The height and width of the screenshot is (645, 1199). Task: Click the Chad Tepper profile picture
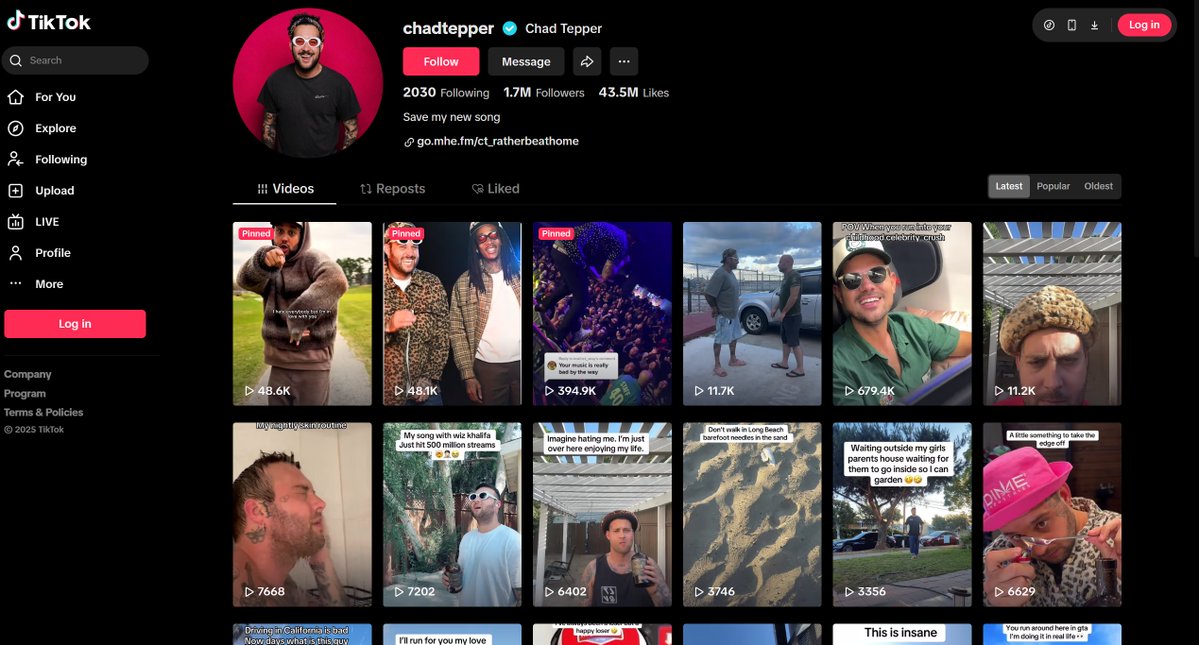tap(308, 83)
